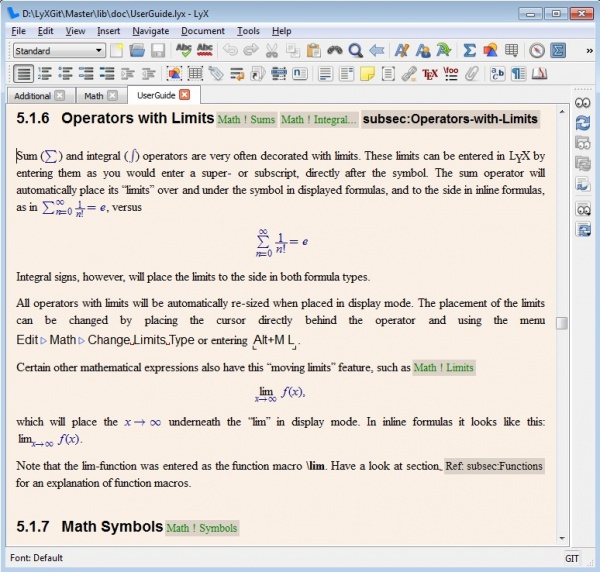
Task: Click the spellcheck icon with green checkmark
Action: pyautogui.click(x=184, y=50)
